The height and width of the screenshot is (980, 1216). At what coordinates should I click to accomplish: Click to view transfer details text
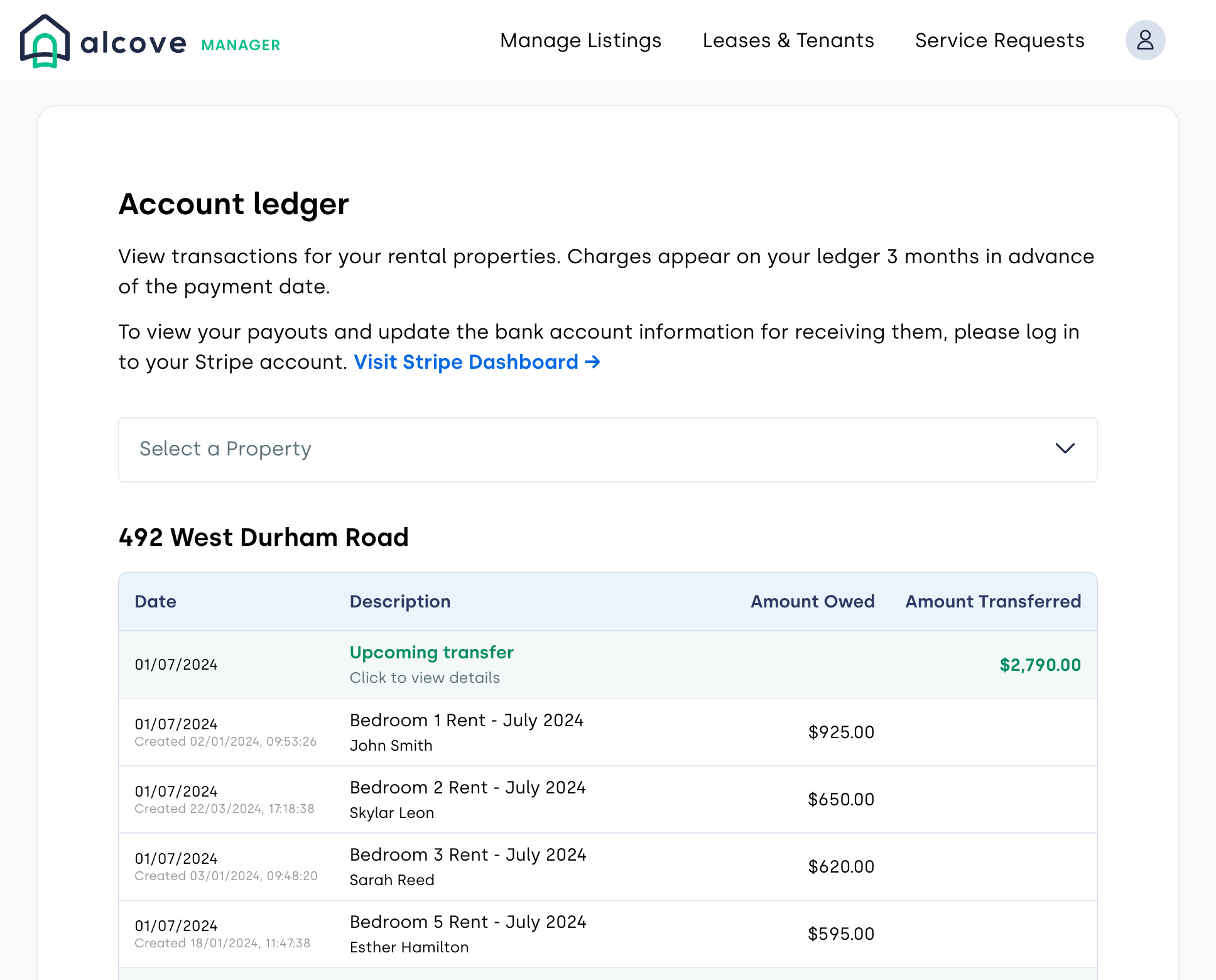pos(425,678)
